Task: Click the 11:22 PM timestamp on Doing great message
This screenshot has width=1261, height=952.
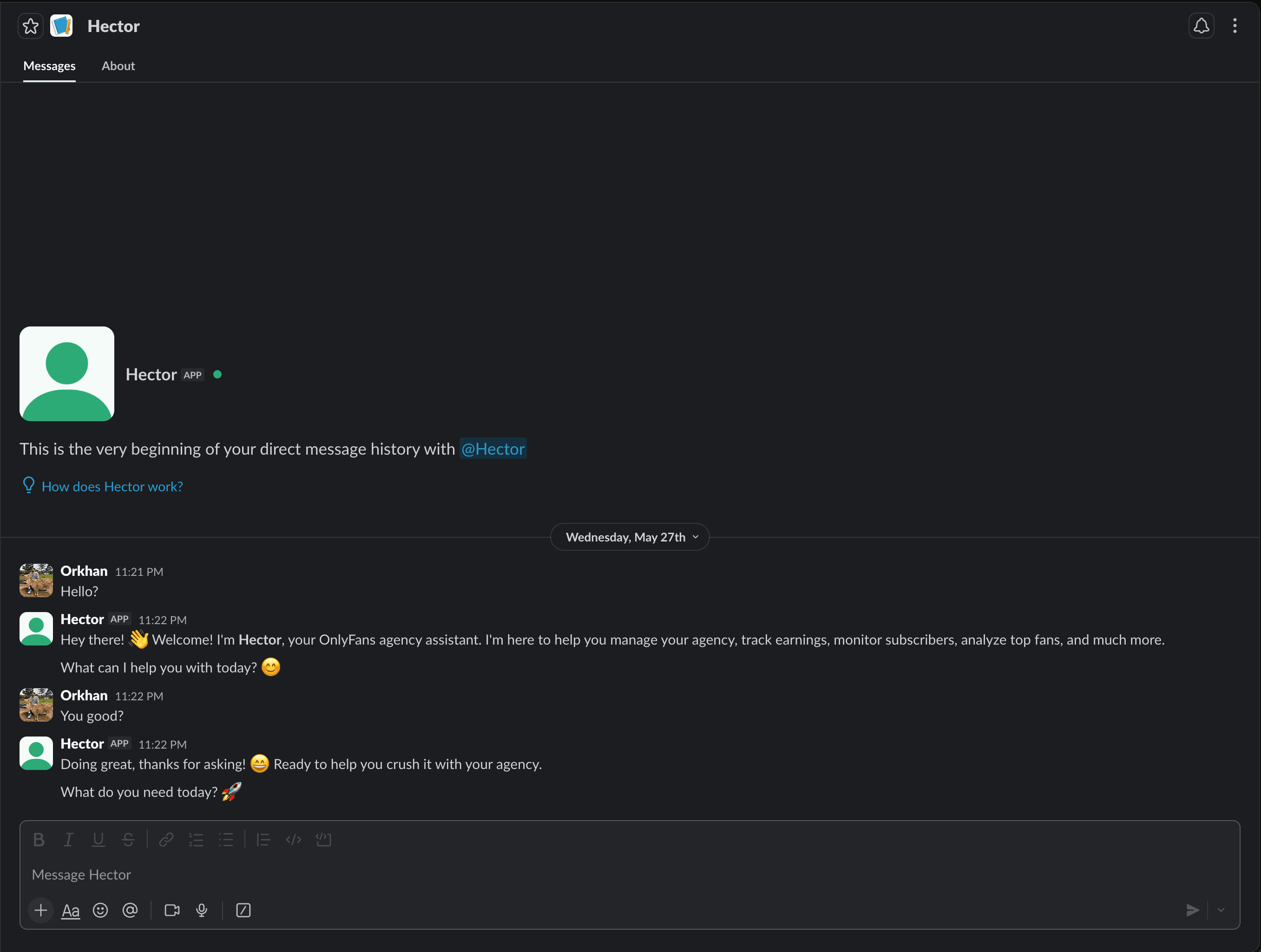Action: tap(163, 744)
